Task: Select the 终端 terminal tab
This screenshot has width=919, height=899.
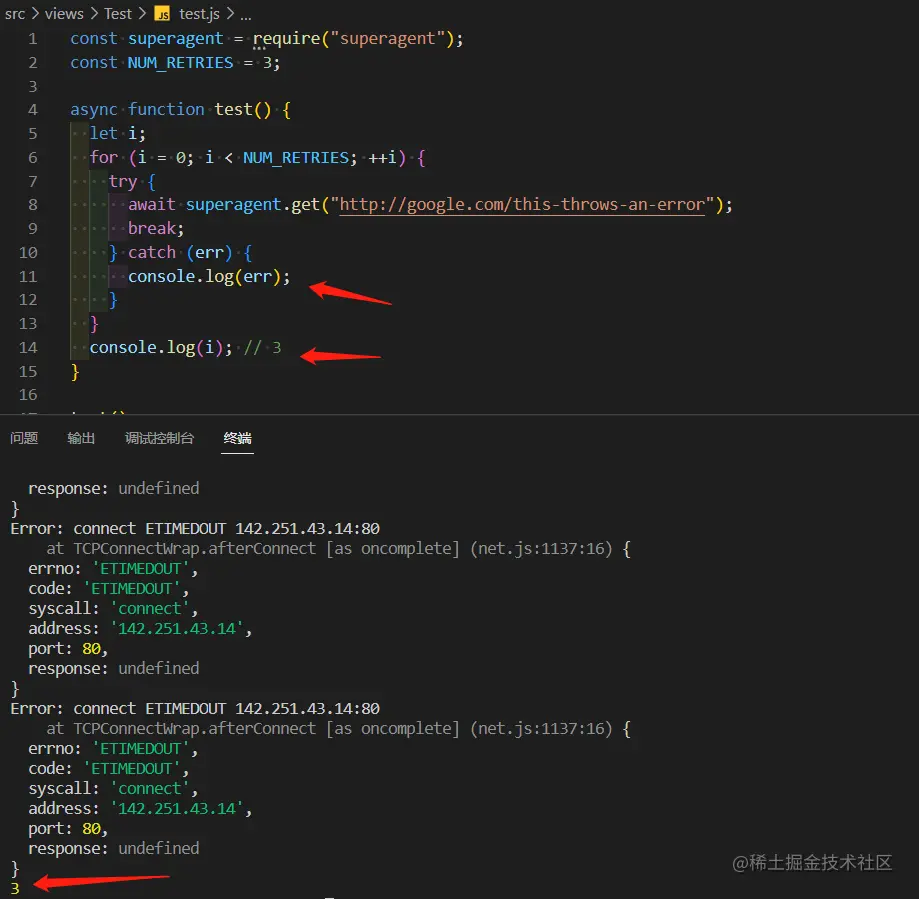Action: tap(237, 438)
